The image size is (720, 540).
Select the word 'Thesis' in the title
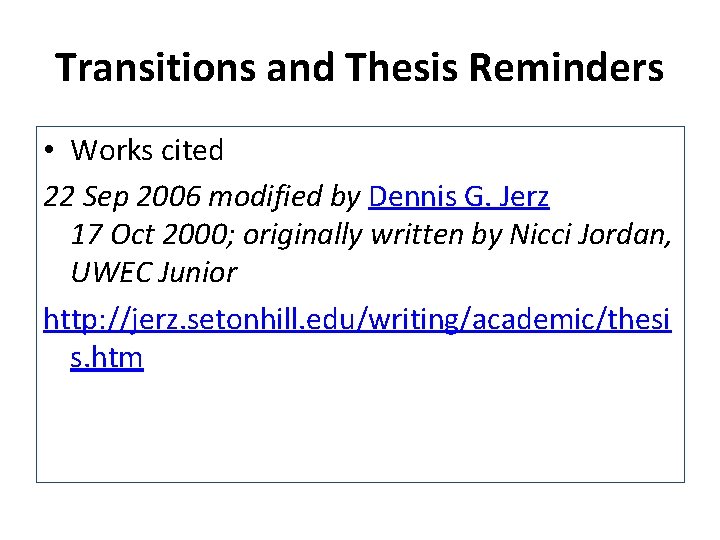(406, 68)
